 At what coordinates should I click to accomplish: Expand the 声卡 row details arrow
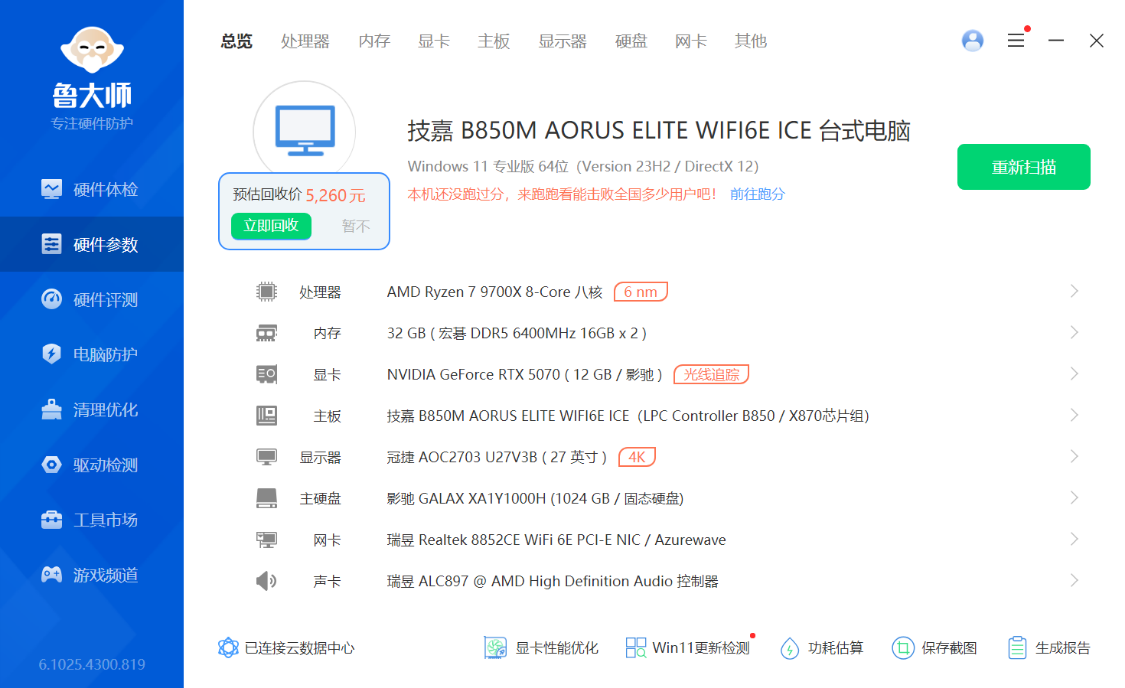click(x=1074, y=580)
